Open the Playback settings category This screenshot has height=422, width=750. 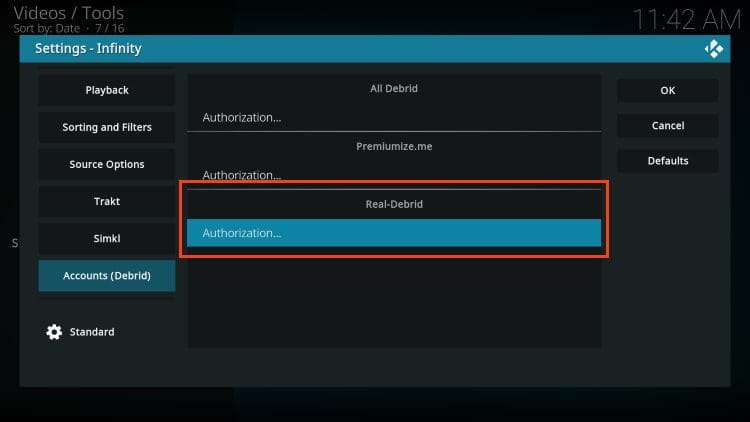pos(107,90)
